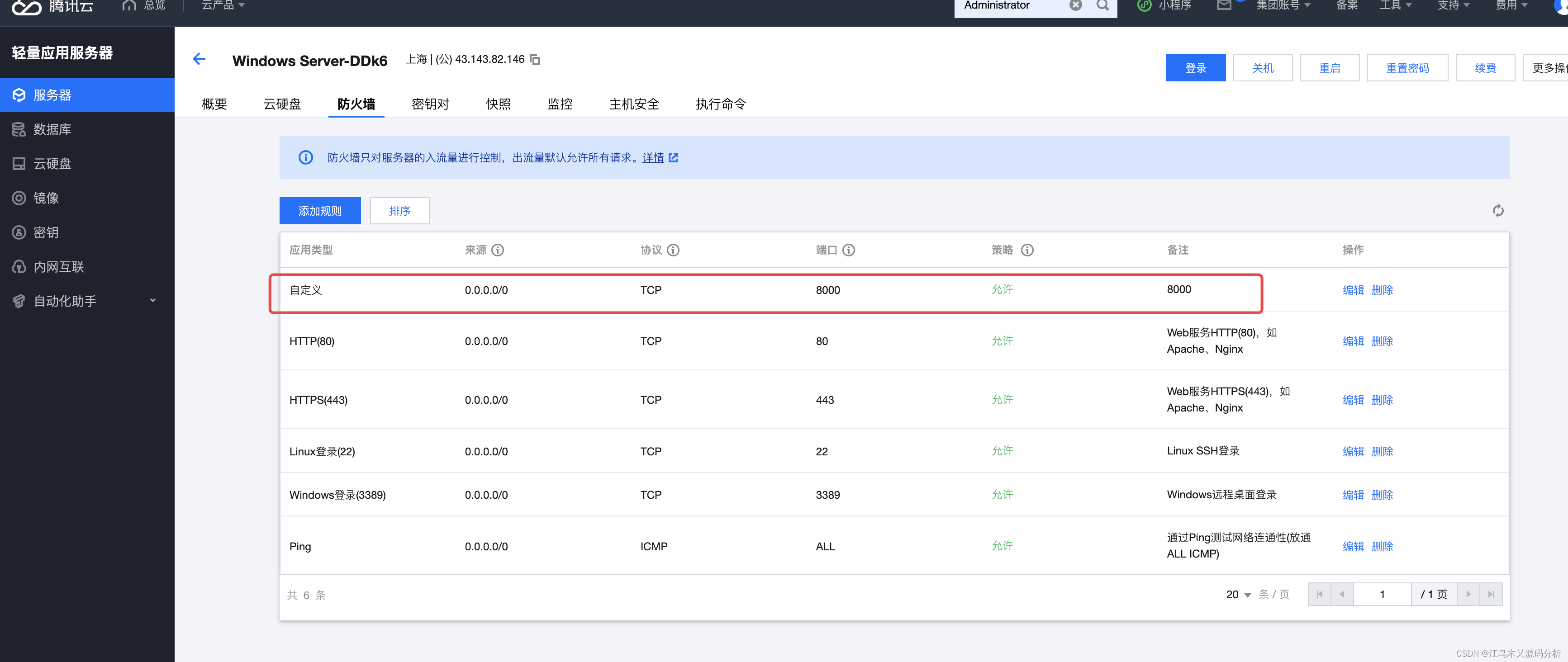Screen dimensions: 1568x662
Task: Click the 关机 button
Action: [1263, 67]
